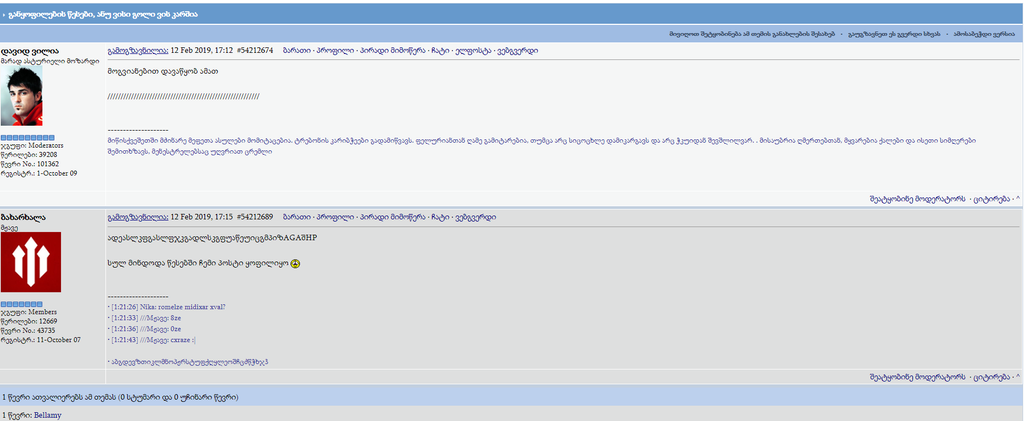Open 'ბარათი' link on post #54212689
Image resolution: width=1024 pixels, height=421 pixels.
pyautogui.click(x=297, y=217)
